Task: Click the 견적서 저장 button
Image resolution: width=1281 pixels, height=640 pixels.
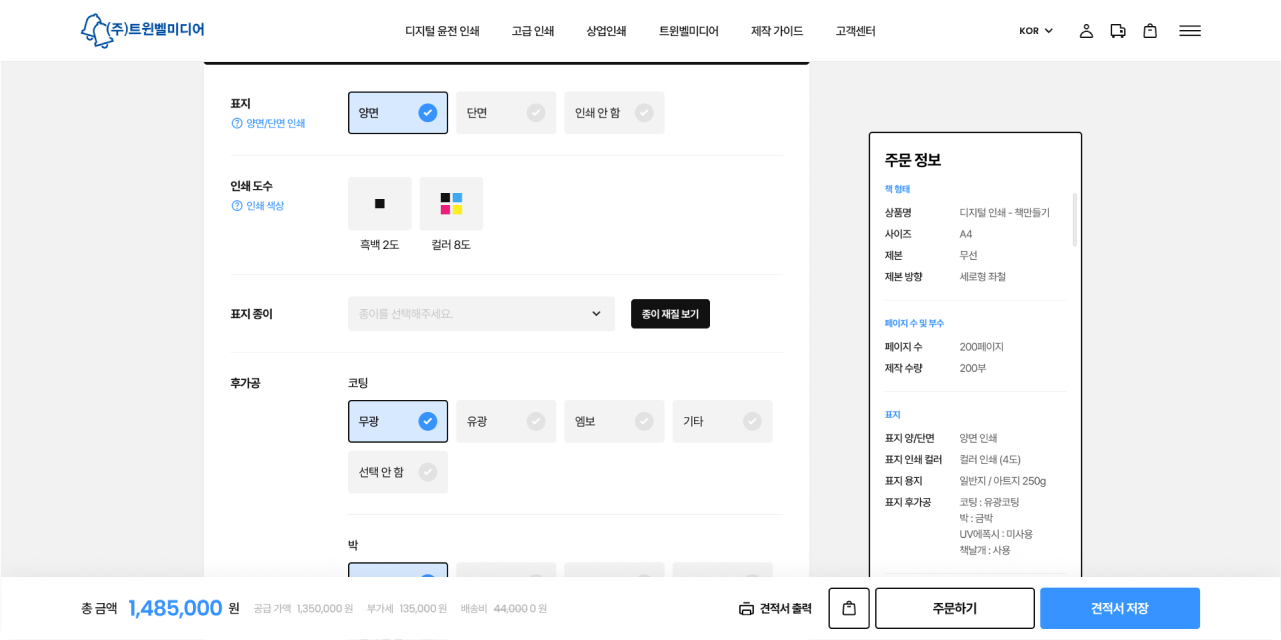Action: point(1119,608)
